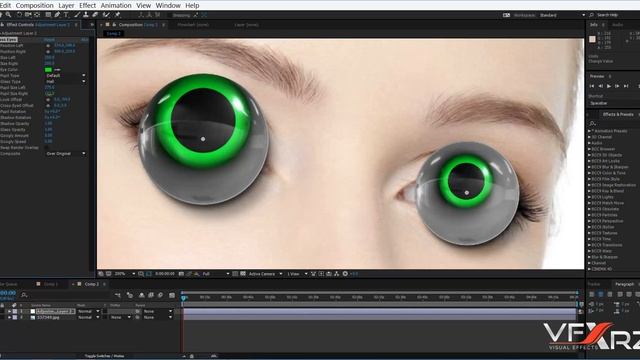Toggle the region of interest button
640x360 pixels.
point(235,274)
